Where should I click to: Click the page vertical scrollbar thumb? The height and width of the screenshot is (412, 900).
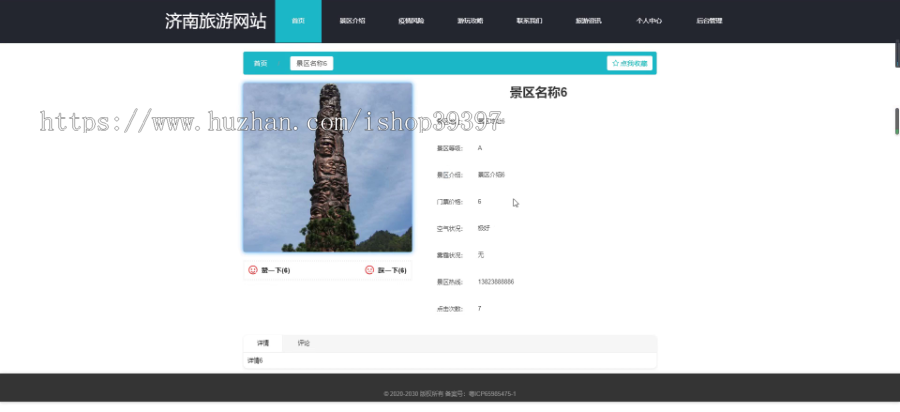(x=897, y=121)
